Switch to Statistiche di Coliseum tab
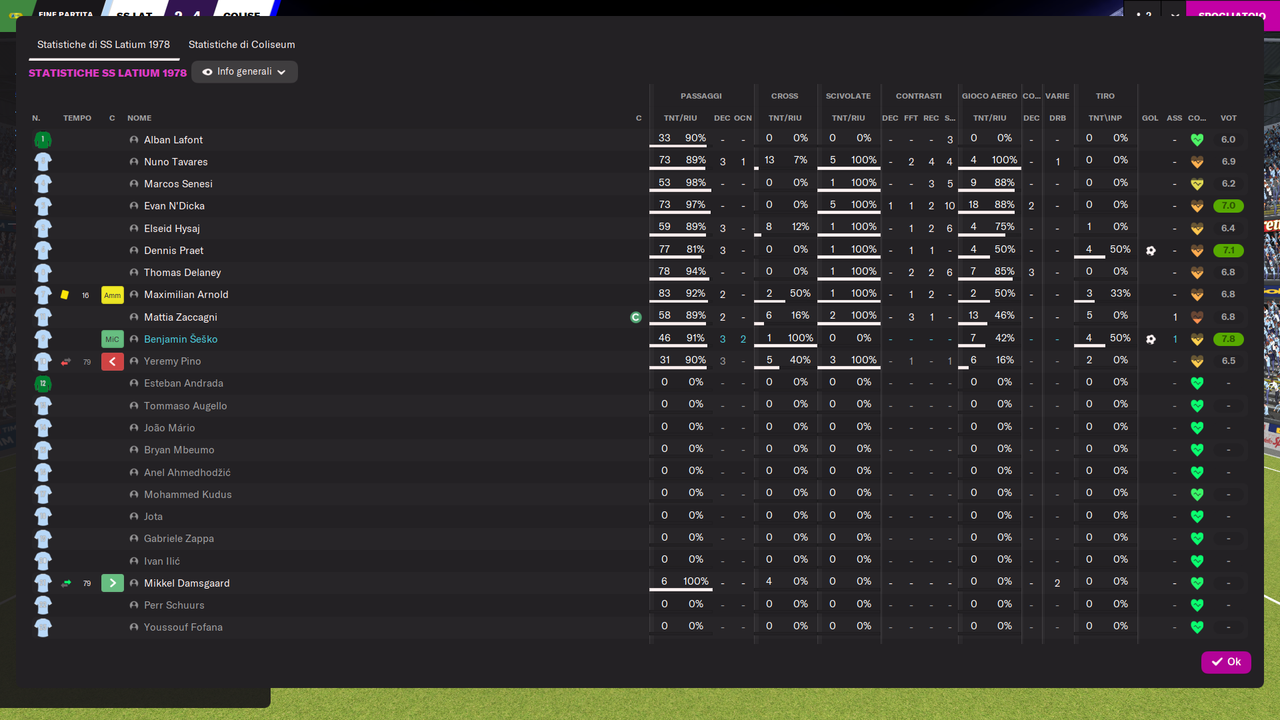The height and width of the screenshot is (720, 1280). pos(241,45)
